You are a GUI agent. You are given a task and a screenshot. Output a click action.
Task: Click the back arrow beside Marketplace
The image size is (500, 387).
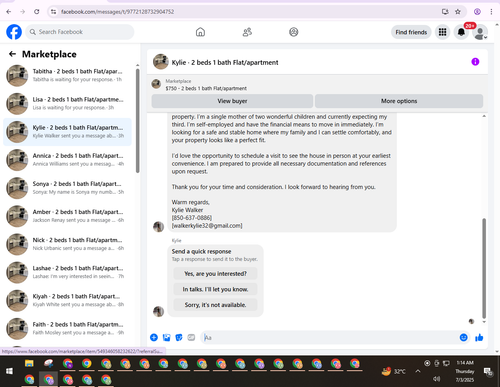pyautogui.click(x=13, y=54)
